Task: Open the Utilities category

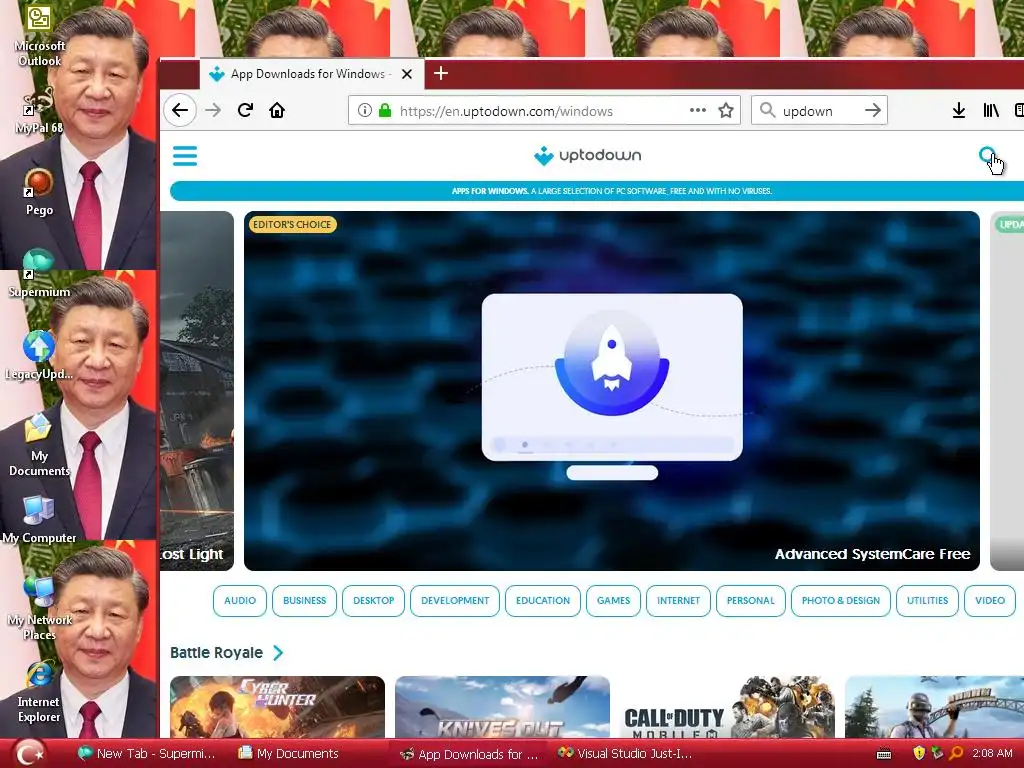Action: 927,600
